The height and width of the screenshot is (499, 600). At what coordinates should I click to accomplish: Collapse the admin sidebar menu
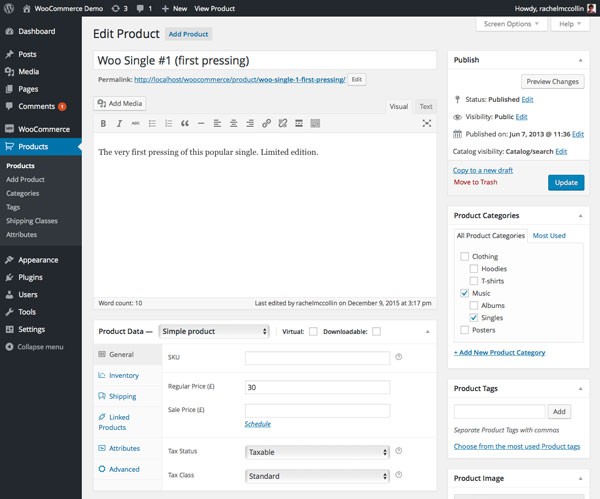tap(34, 347)
